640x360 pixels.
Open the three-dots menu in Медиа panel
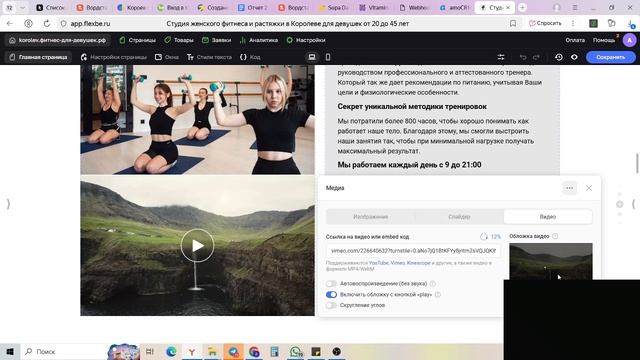[x=569, y=188]
